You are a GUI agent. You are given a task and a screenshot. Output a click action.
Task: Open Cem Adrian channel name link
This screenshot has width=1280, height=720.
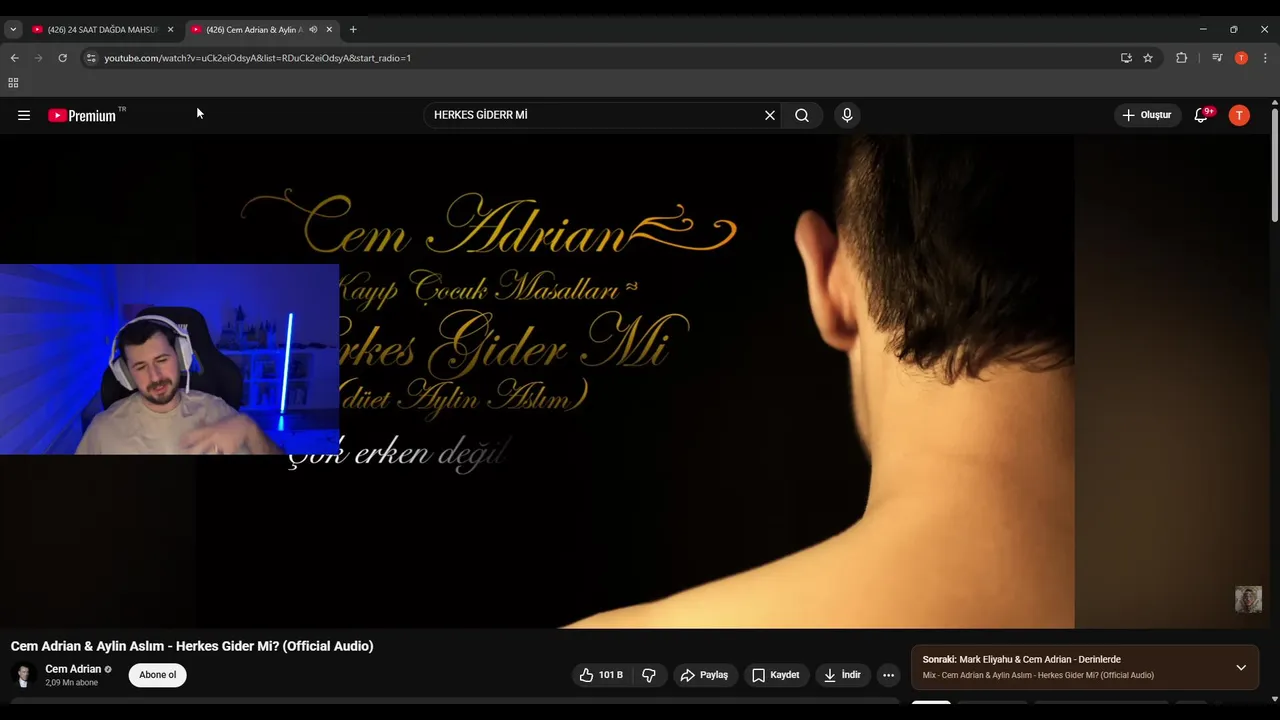[x=73, y=669]
